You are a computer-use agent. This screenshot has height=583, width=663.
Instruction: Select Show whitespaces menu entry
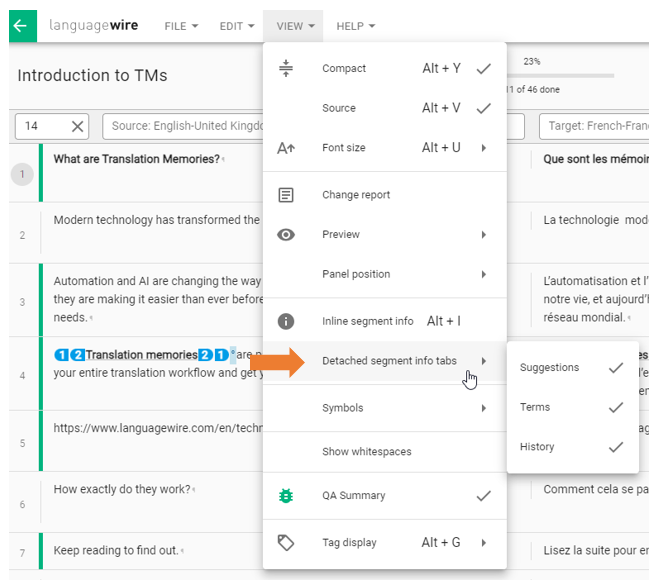click(366, 452)
